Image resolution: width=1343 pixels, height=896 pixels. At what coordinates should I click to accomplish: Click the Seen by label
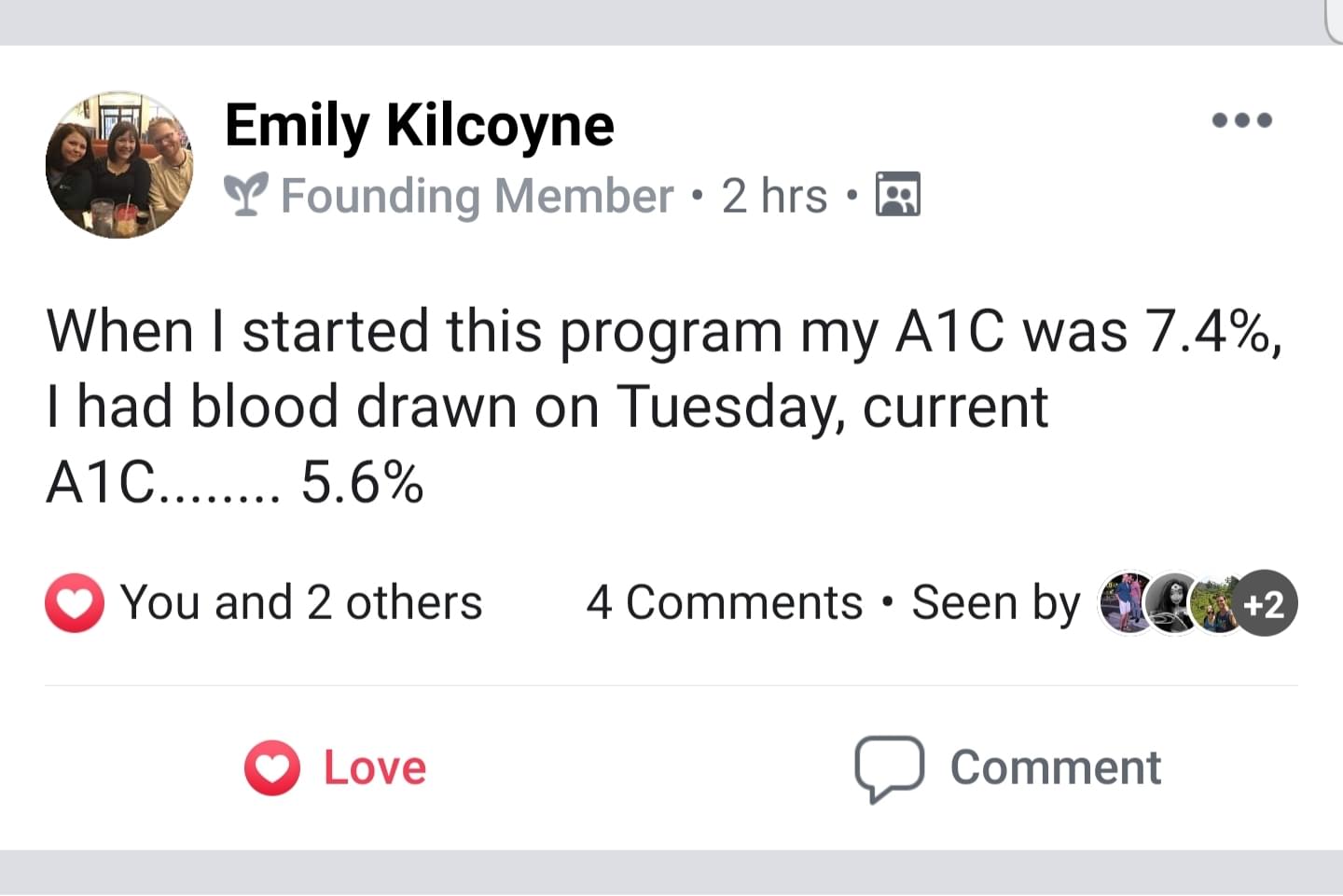995,603
